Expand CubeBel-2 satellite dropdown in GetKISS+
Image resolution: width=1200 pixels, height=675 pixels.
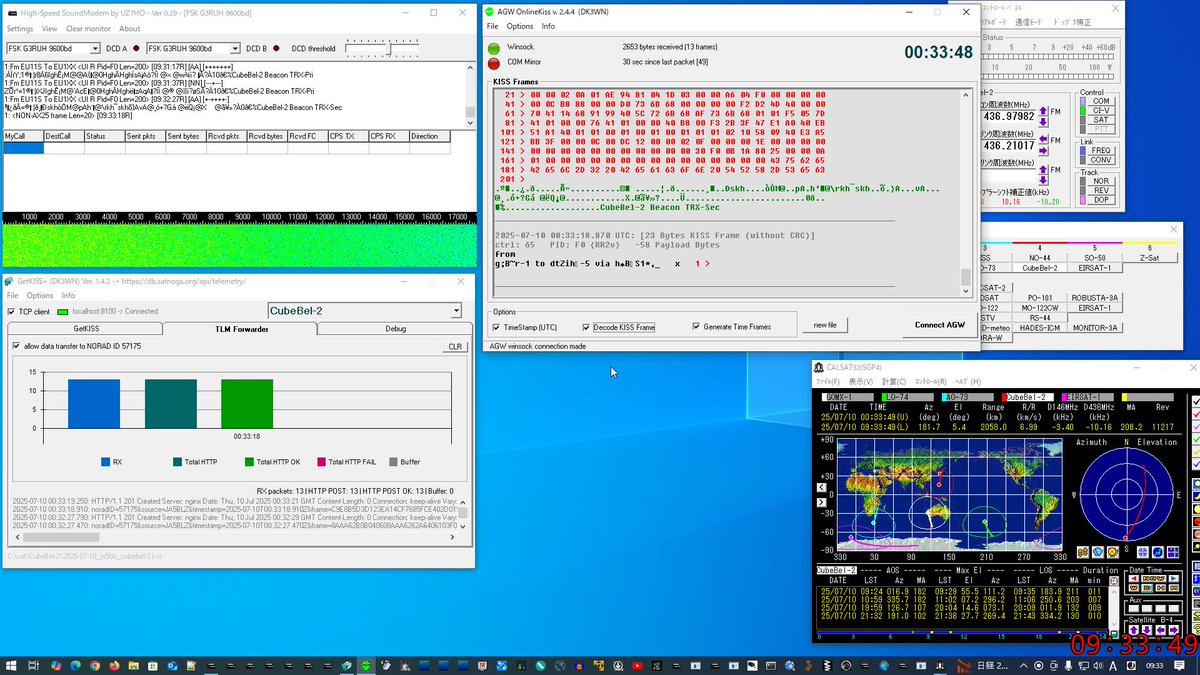(x=456, y=311)
